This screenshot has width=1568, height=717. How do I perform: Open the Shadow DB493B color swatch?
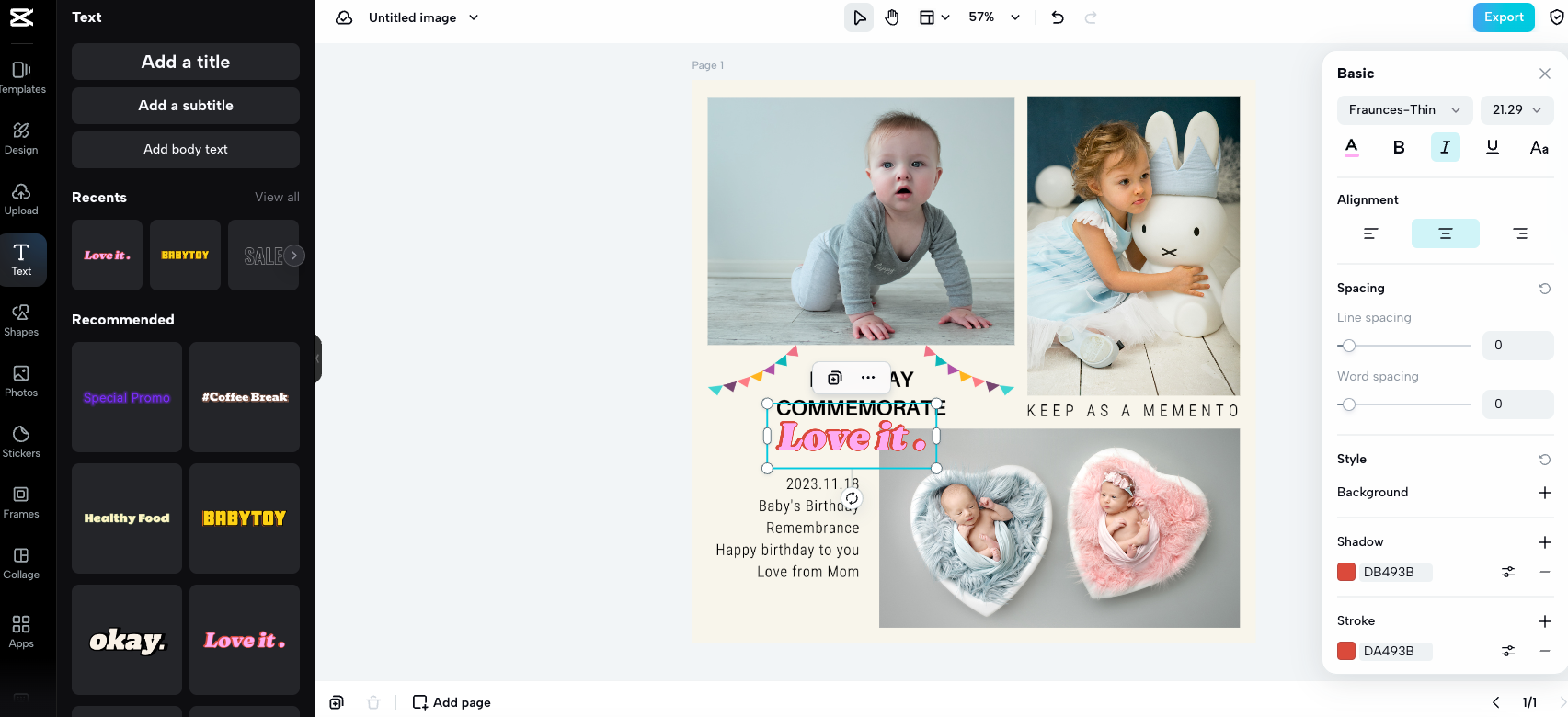pyautogui.click(x=1346, y=572)
